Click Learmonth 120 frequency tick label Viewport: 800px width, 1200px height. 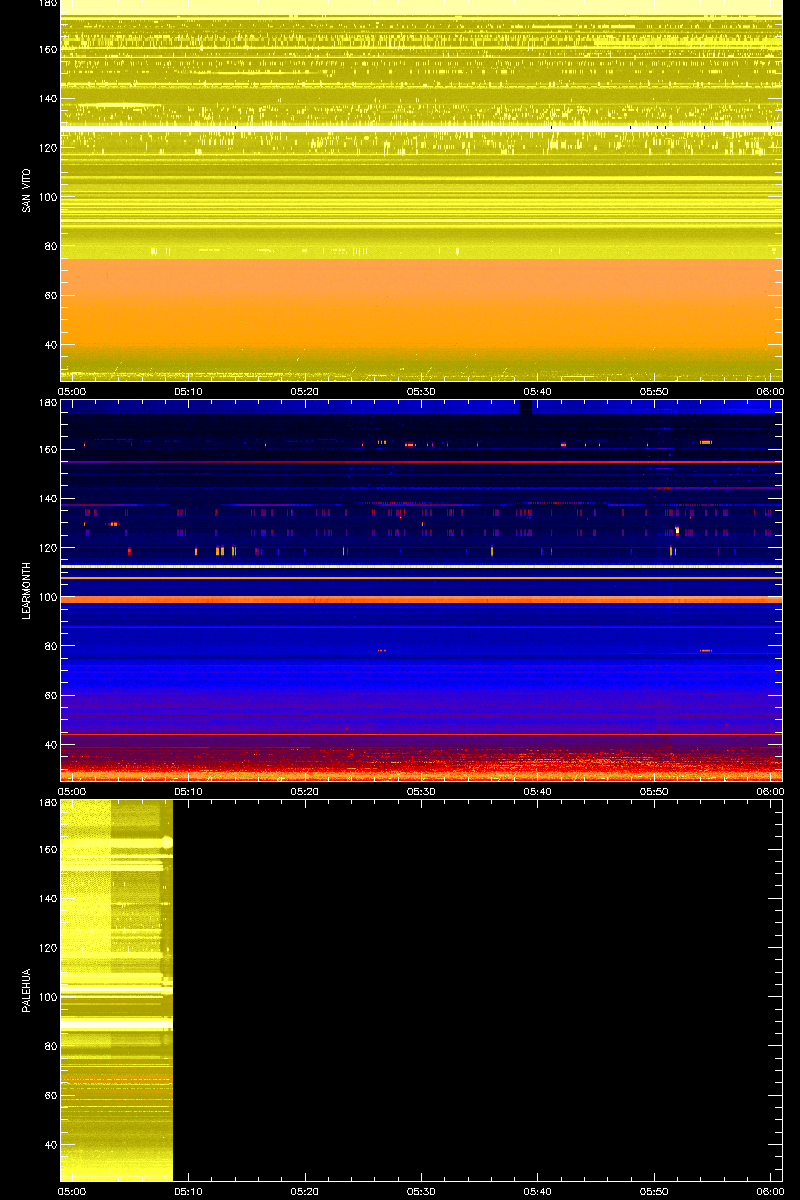point(47,548)
